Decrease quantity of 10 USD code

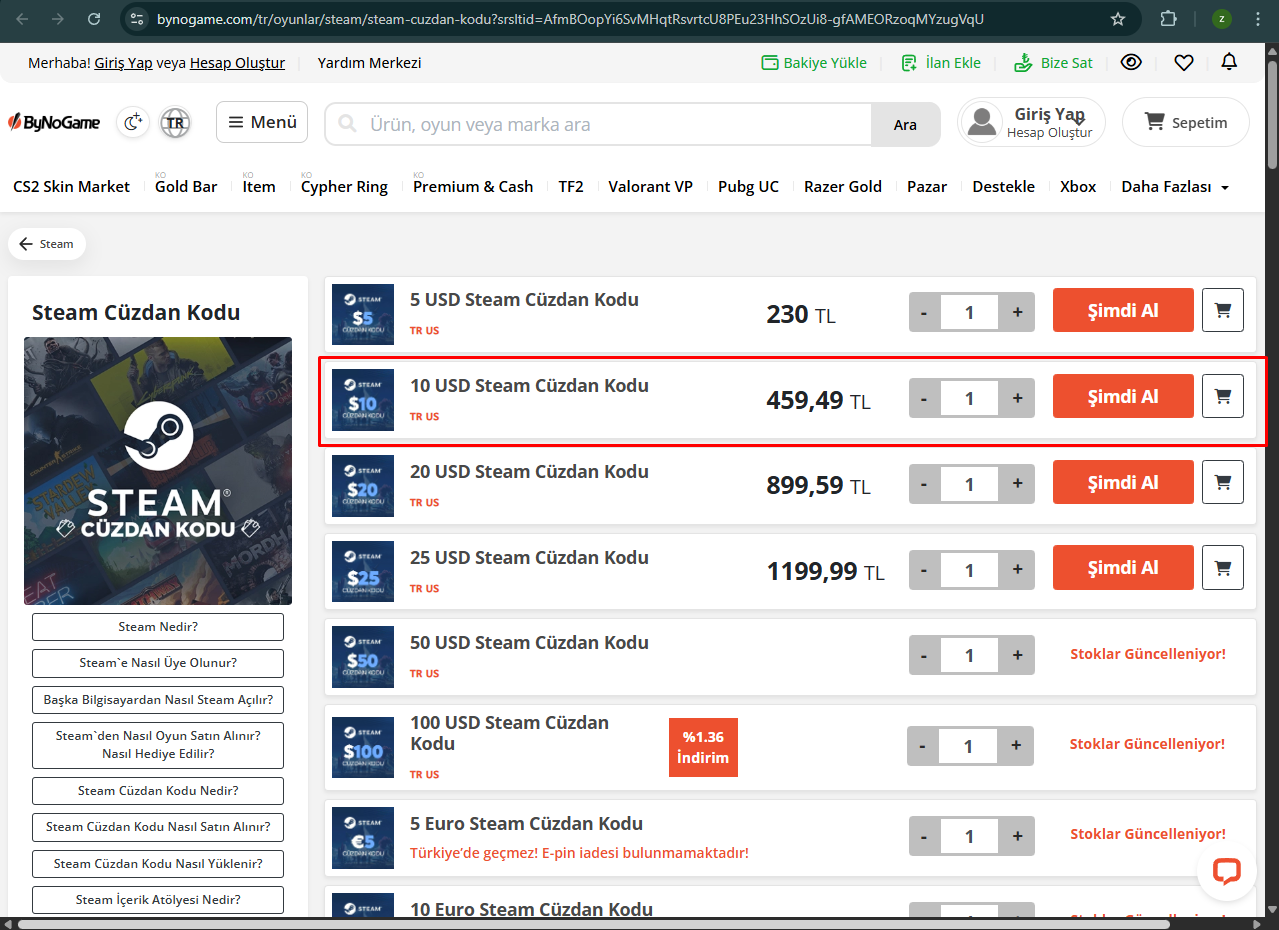(x=924, y=398)
